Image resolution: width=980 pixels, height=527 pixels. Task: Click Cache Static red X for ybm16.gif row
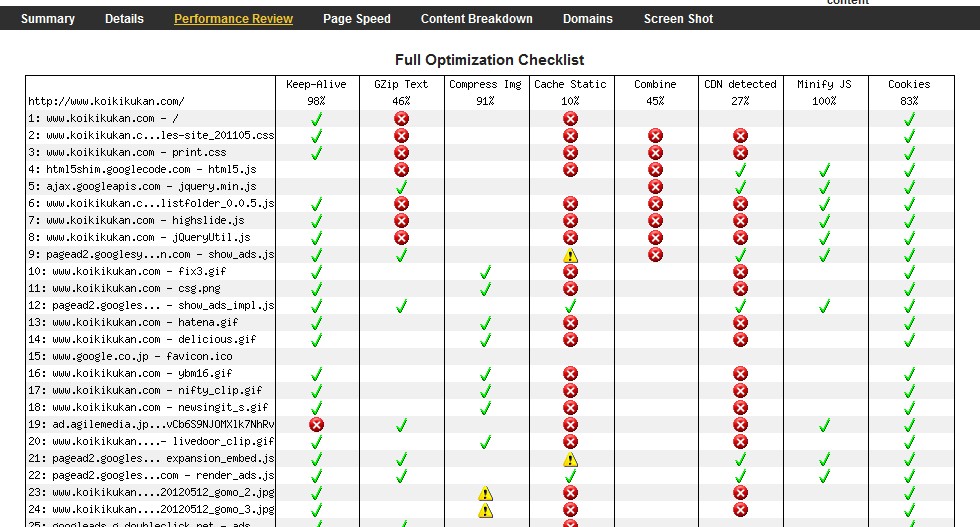(570, 374)
